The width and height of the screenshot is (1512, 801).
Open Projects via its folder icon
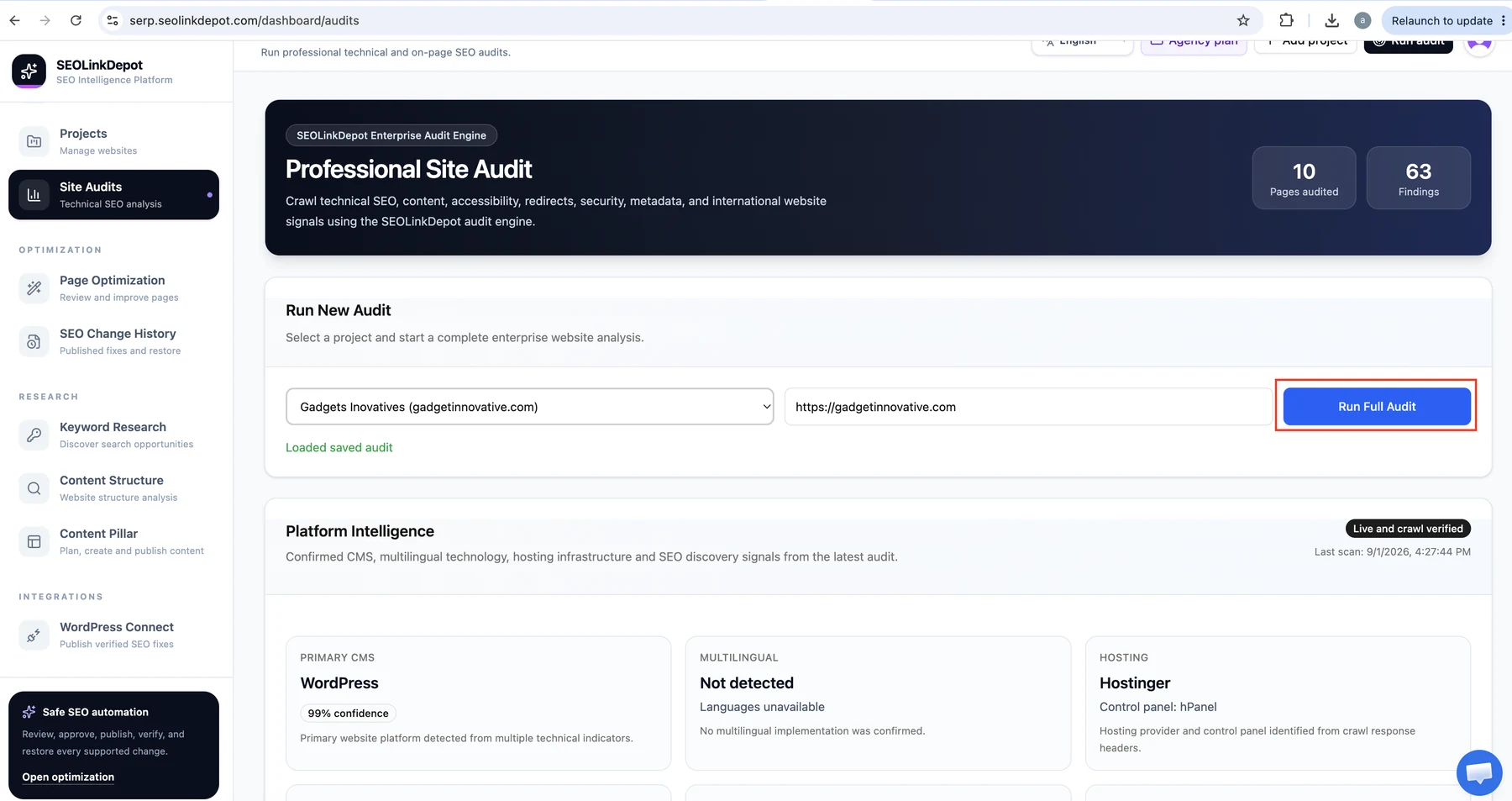coord(34,141)
